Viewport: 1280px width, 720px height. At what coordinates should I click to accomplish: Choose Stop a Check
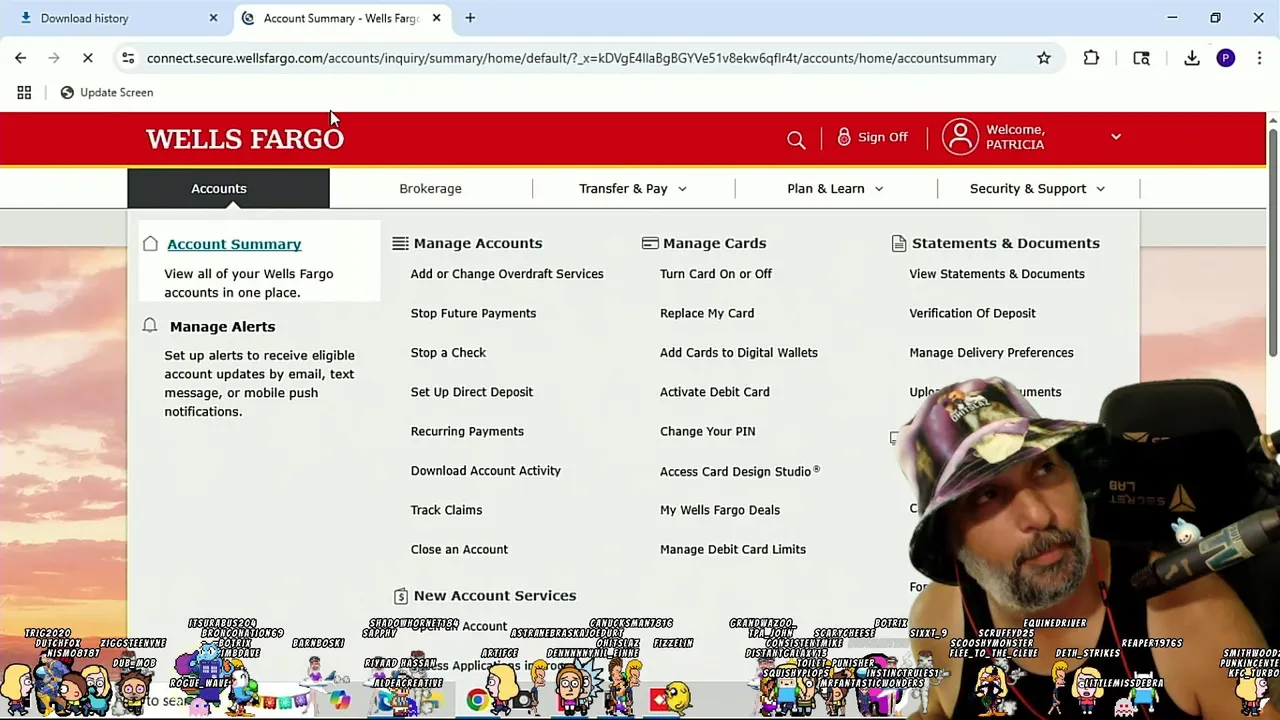448,352
